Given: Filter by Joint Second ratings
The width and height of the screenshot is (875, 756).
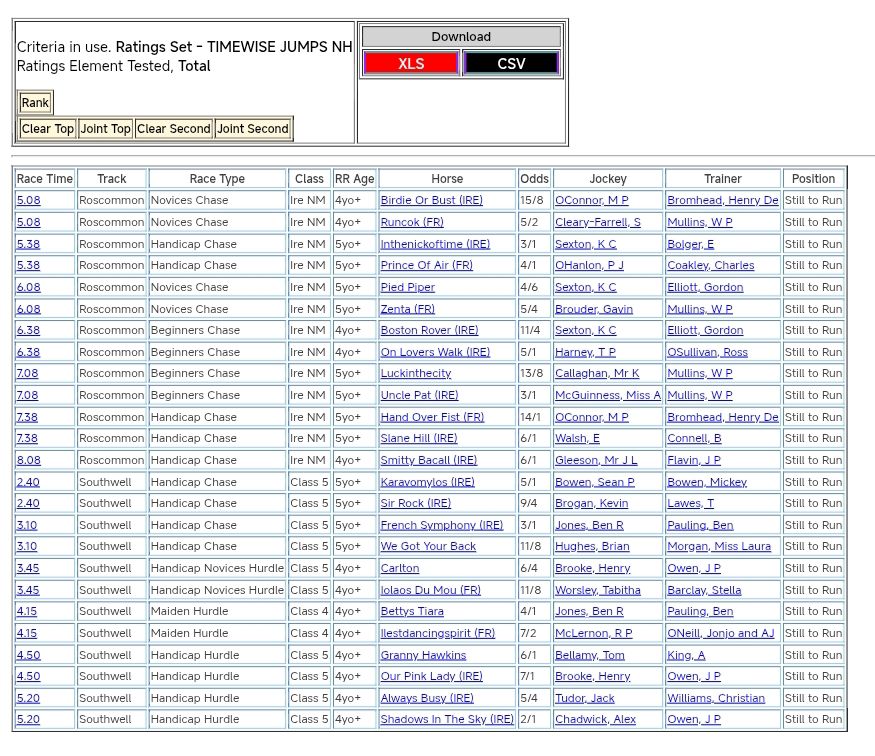Looking at the screenshot, I should coord(253,129).
